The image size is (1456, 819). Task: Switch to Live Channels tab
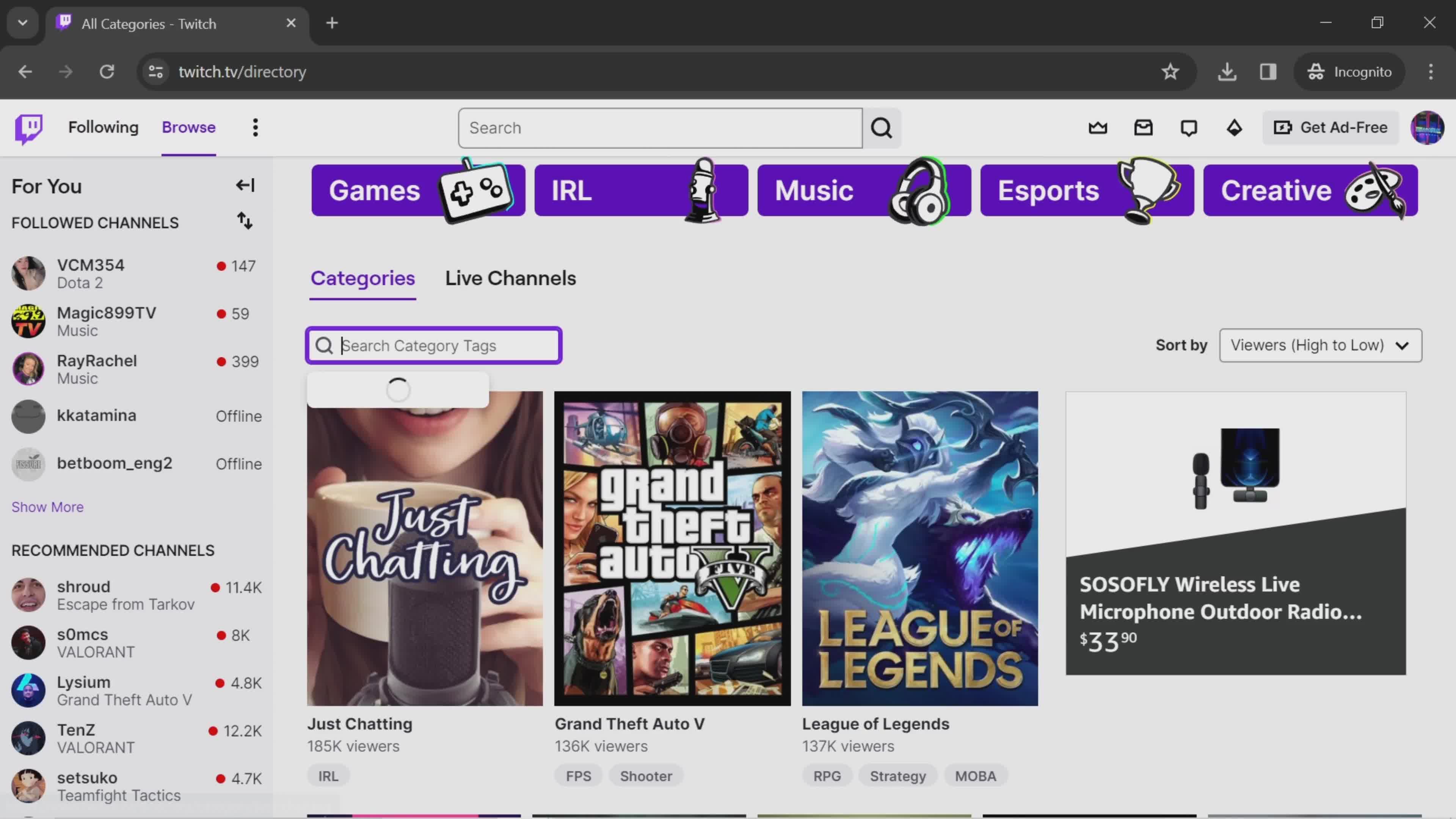510,279
